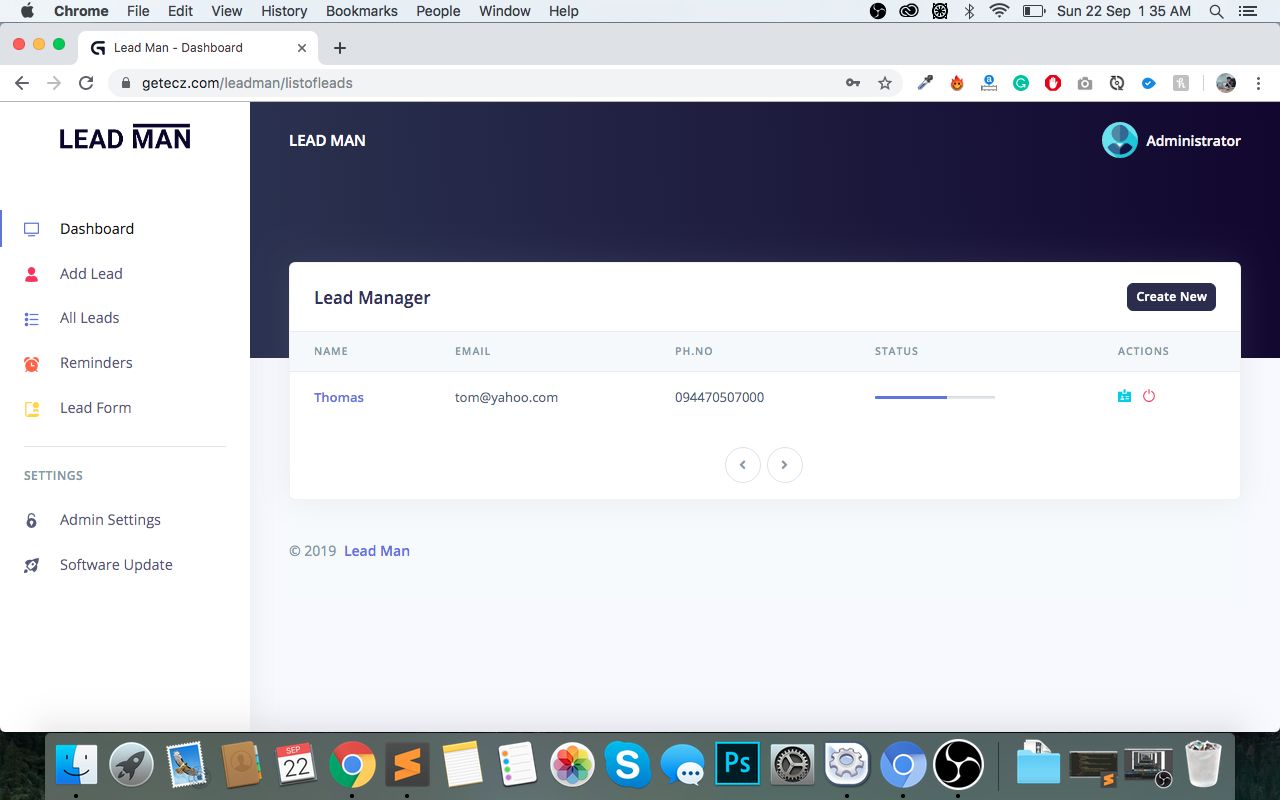
Task: Click the status progress bar for Thomas
Action: (935, 397)
